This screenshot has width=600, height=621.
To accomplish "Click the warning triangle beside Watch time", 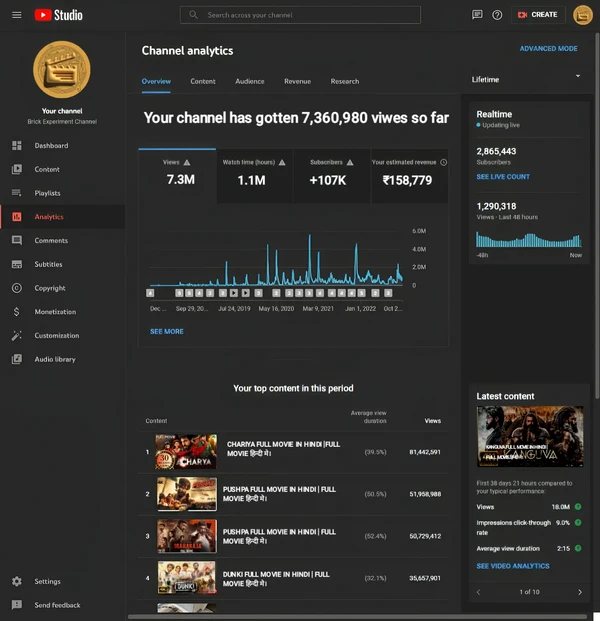I will 282,162.
